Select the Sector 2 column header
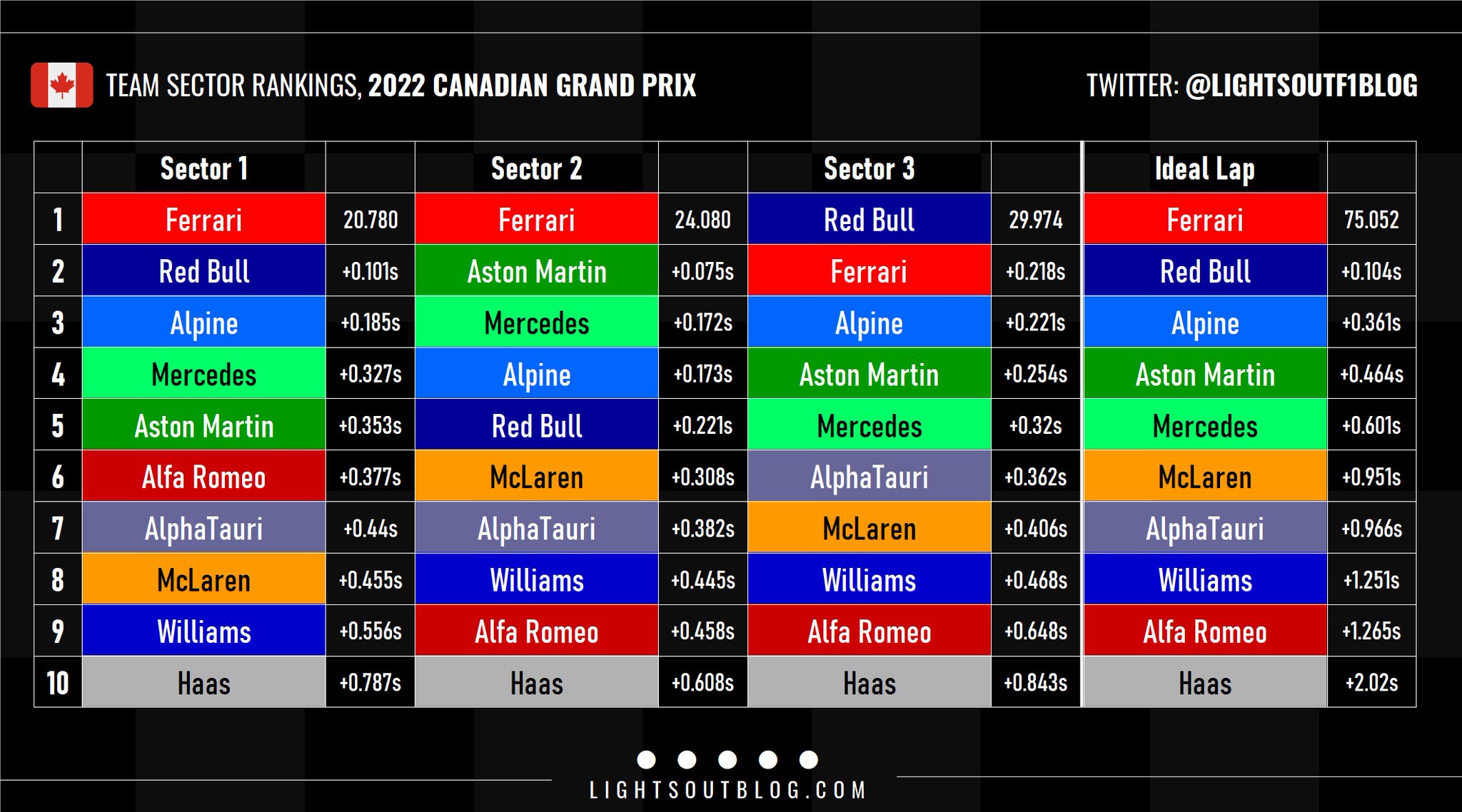The height and width of the screenshot is (812, 1462). pos(536,169)
